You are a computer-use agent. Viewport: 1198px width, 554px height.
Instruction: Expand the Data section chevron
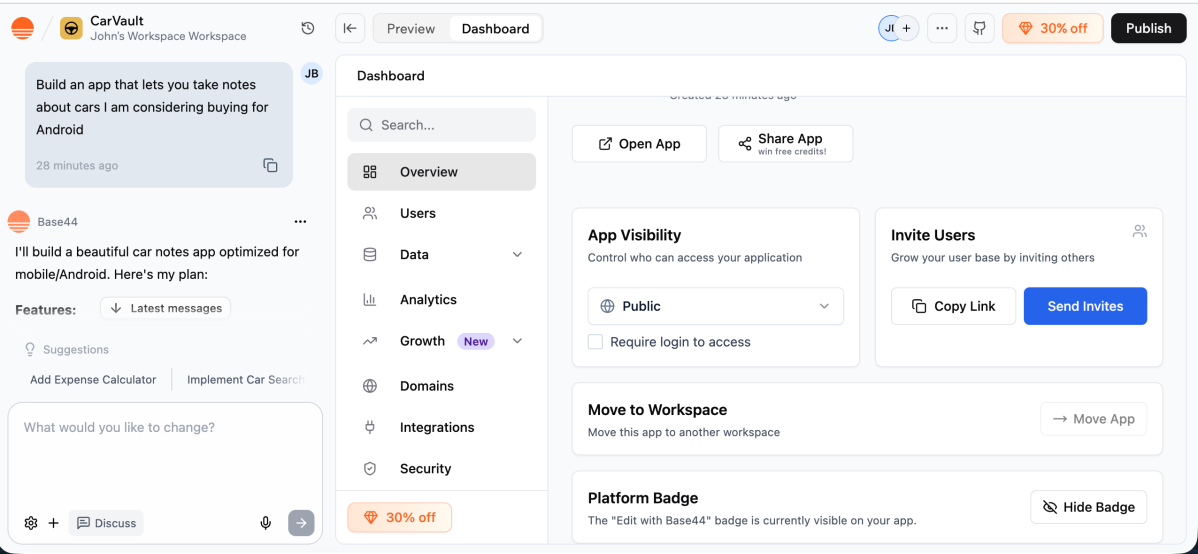[517, 254]
